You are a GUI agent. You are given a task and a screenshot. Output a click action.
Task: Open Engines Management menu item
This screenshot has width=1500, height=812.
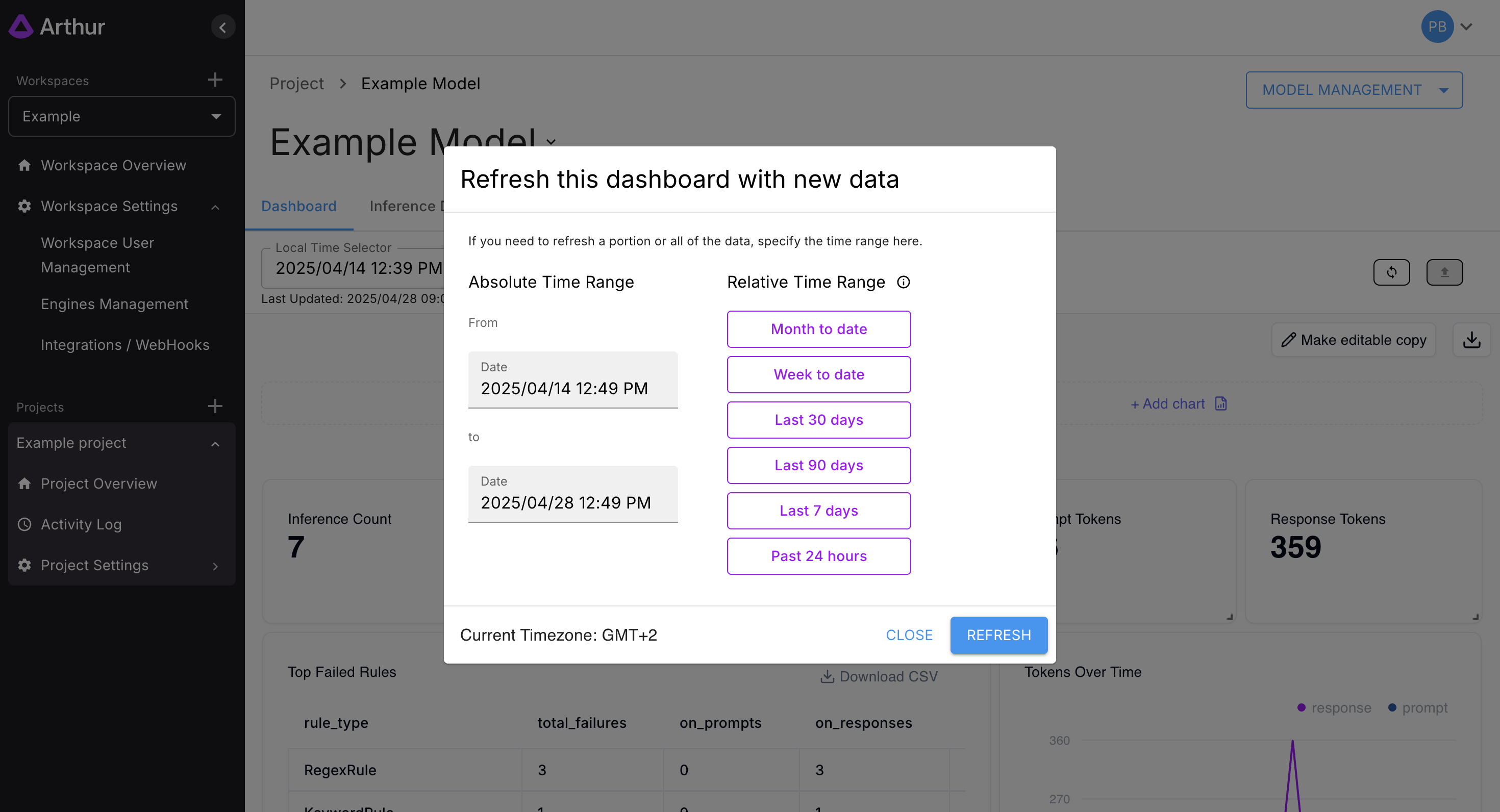pos(115,304)
